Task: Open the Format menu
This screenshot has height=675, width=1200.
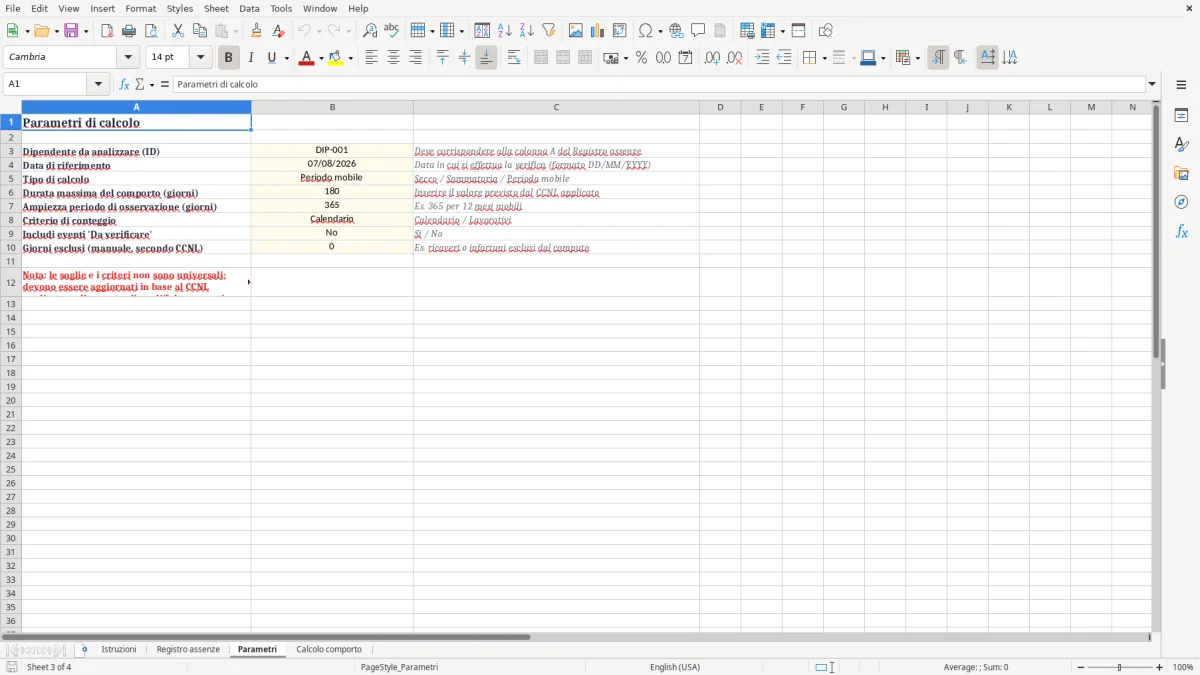Action: pyautogui.click(x=140, y=8)
